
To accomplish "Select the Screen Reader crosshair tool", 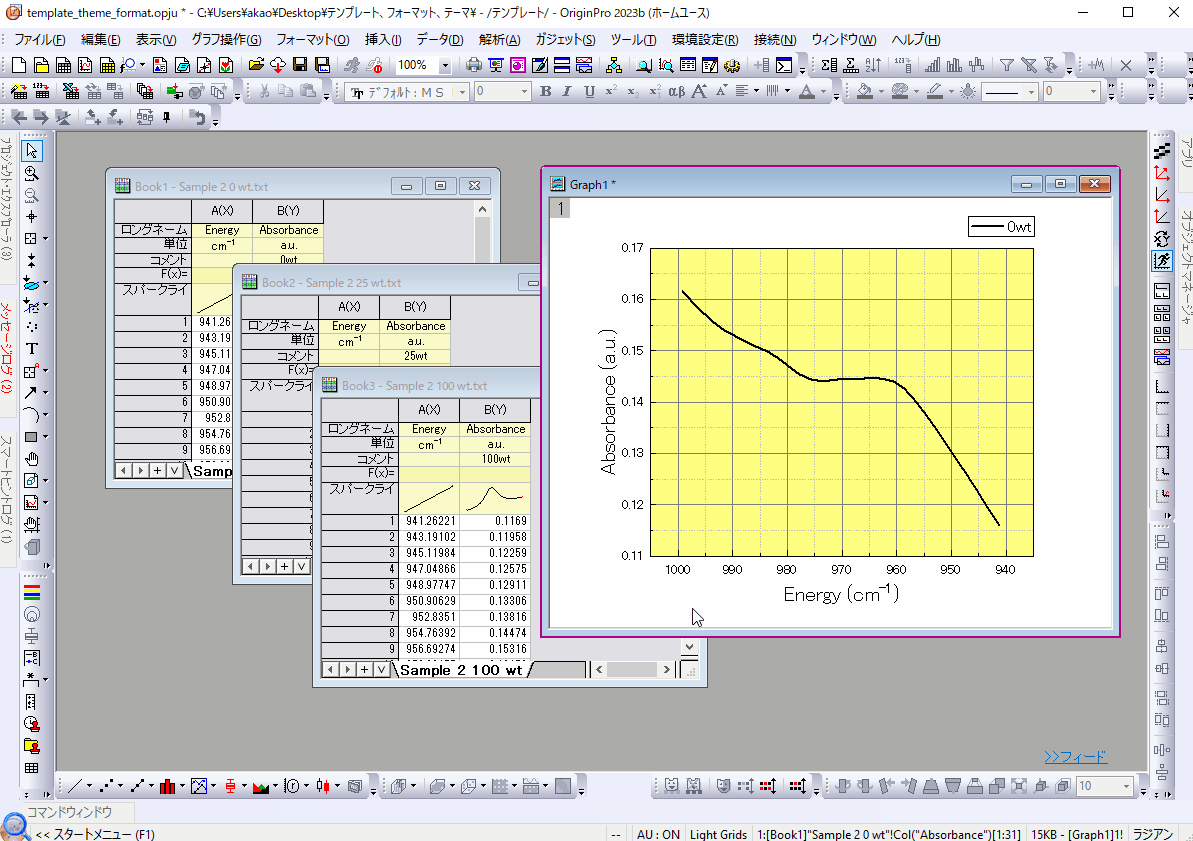I will point(31,217).
